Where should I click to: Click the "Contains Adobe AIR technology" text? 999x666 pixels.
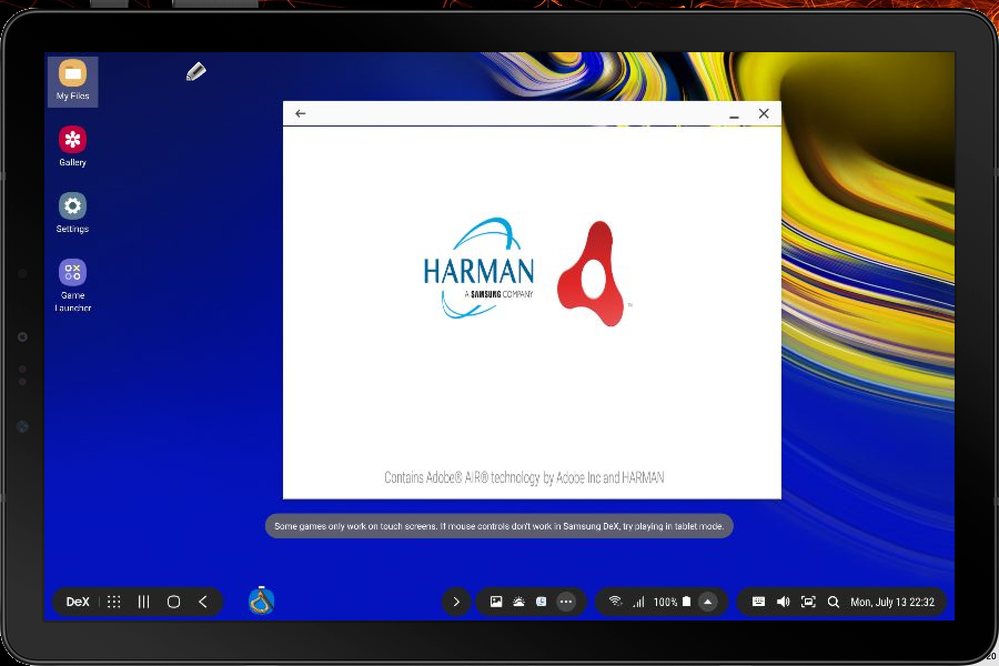(x=524, y=477)
